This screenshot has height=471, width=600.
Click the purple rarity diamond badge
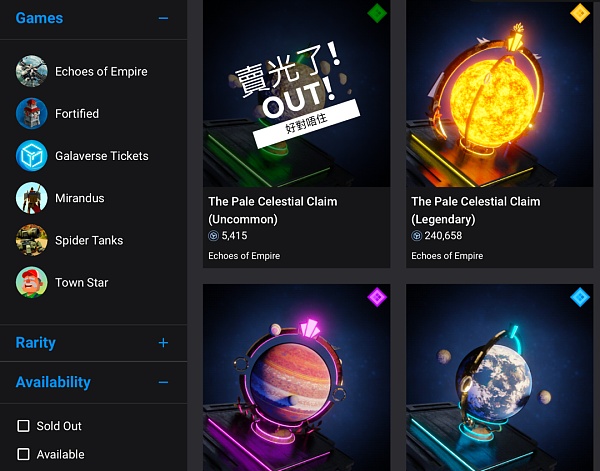[x=377, y=297]
